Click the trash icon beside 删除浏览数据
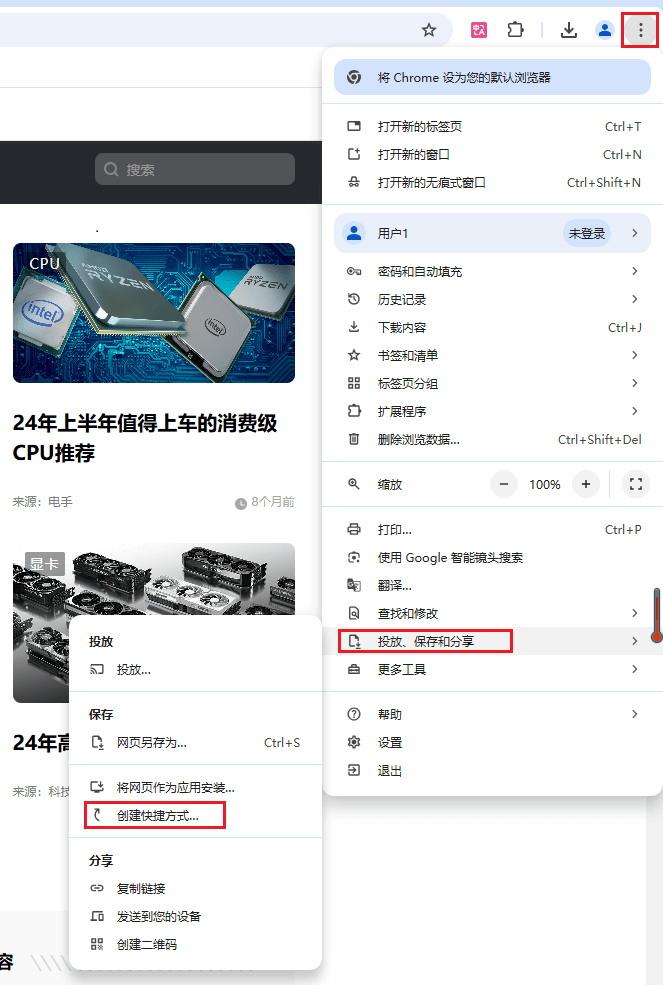Screen dimensions: 663x985 coord(354,439)
